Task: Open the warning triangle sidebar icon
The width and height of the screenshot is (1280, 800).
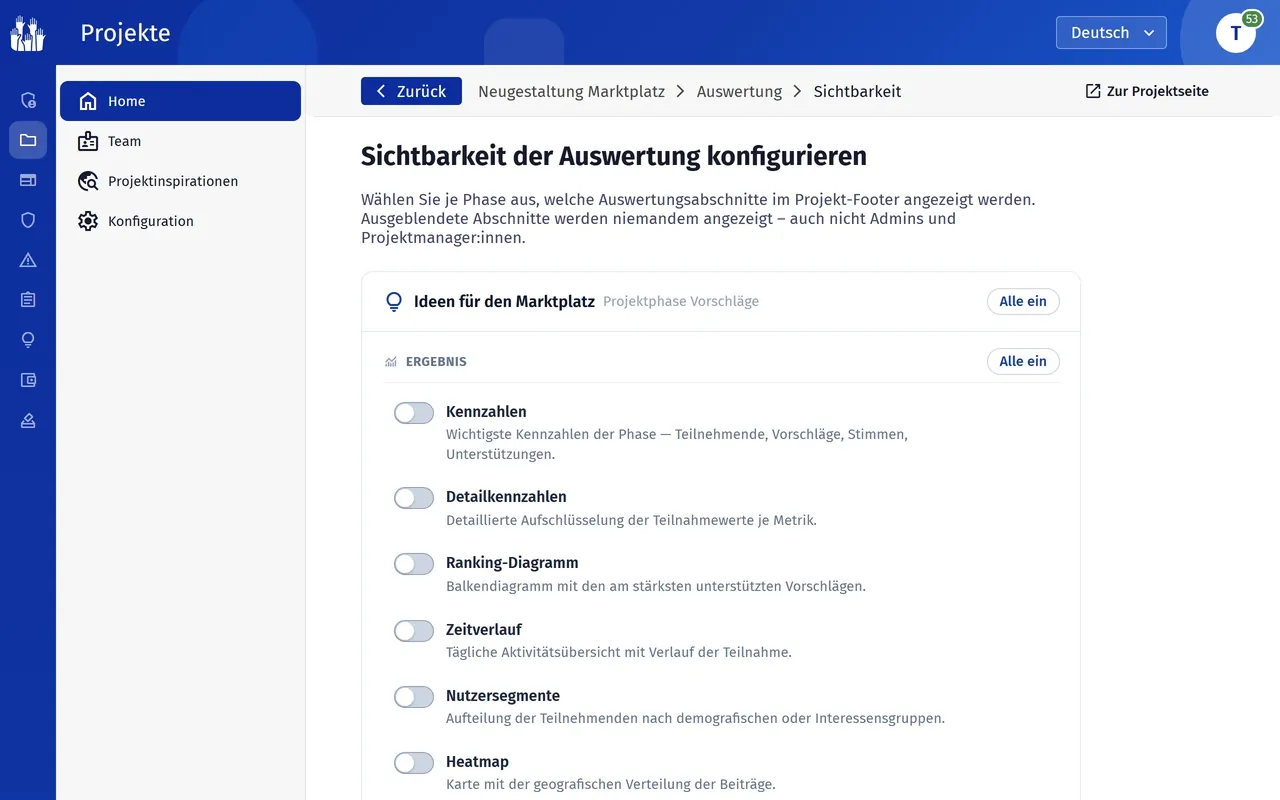Action: tap(28, 260)
